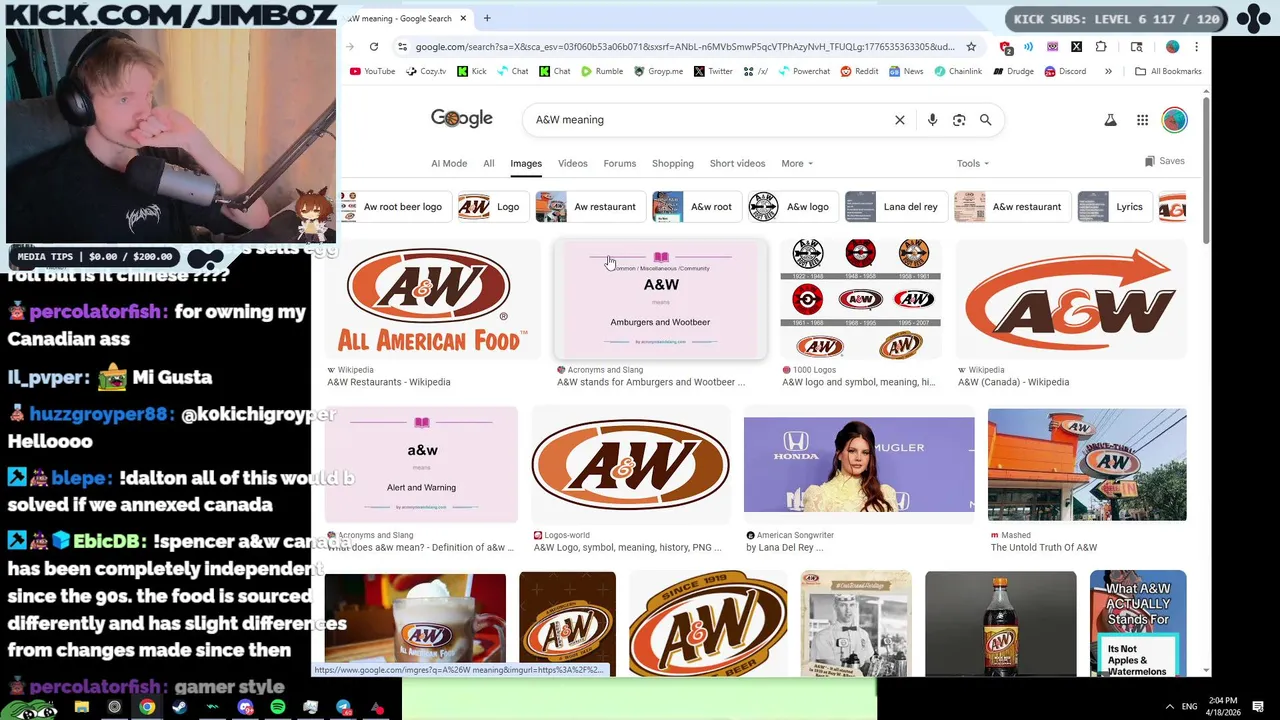Open the Amburgers and Wootbeer image

(661, 300)
